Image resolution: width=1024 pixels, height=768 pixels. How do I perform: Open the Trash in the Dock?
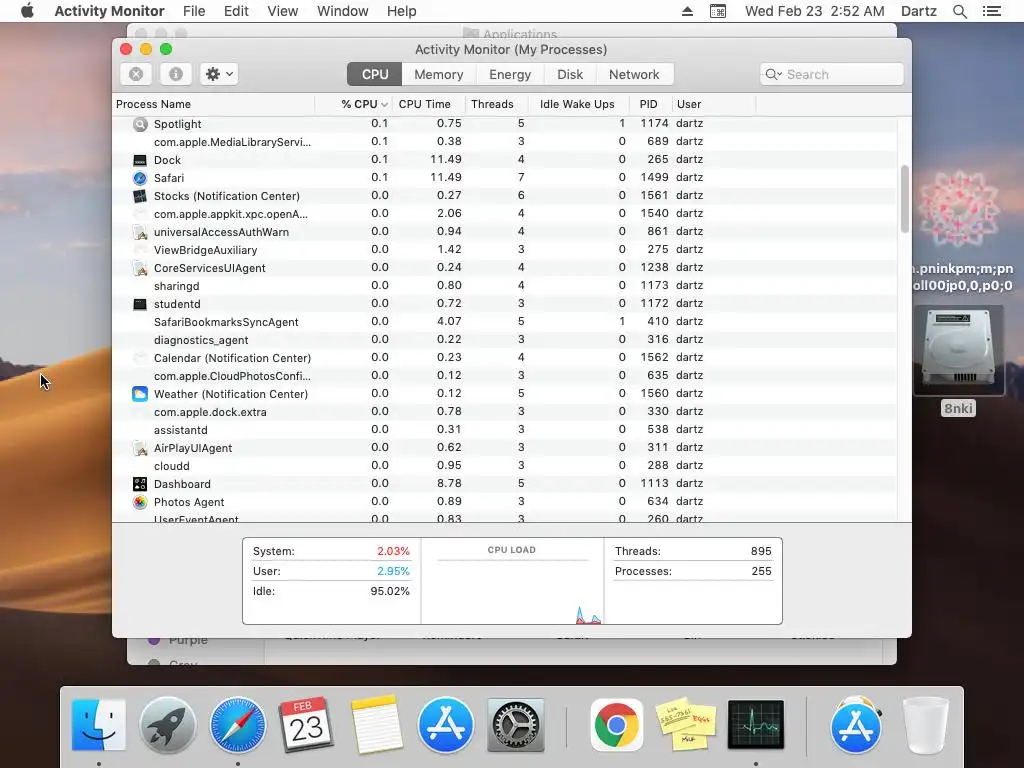click(x=925, y=725)
